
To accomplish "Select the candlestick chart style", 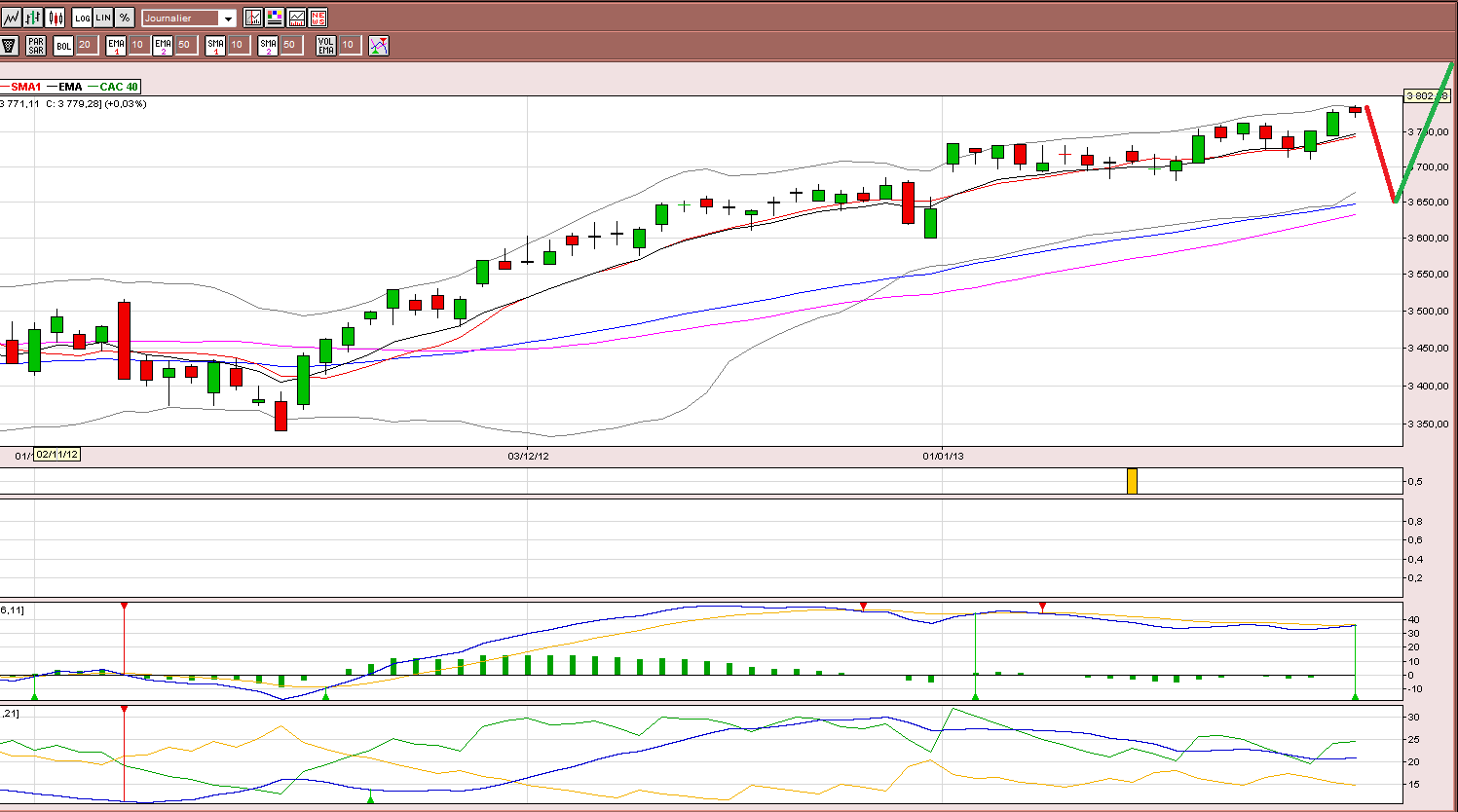I will pyautogui.click(x=55, y=18).
